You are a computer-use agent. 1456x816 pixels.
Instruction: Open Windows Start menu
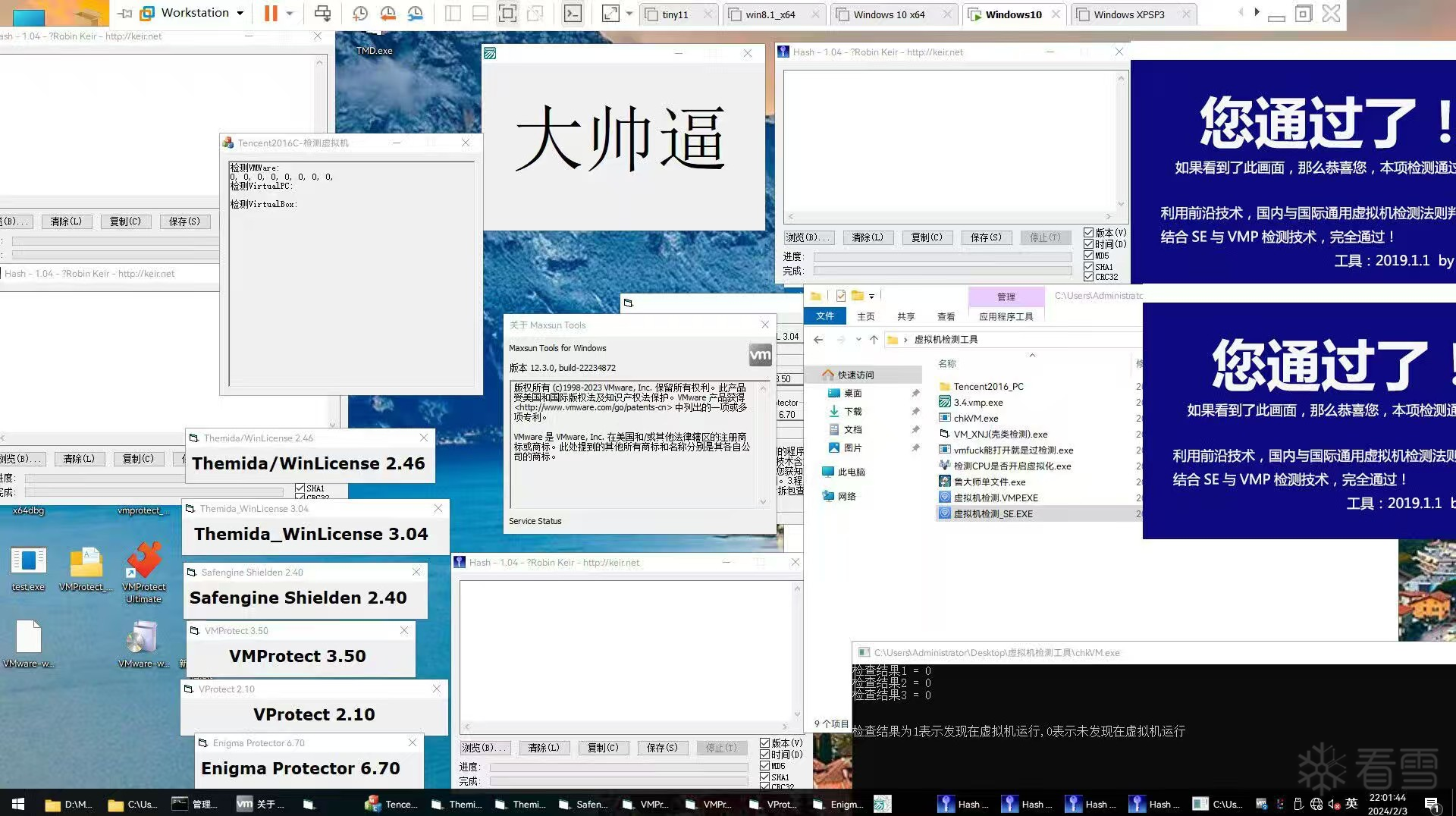coord(18,804)
